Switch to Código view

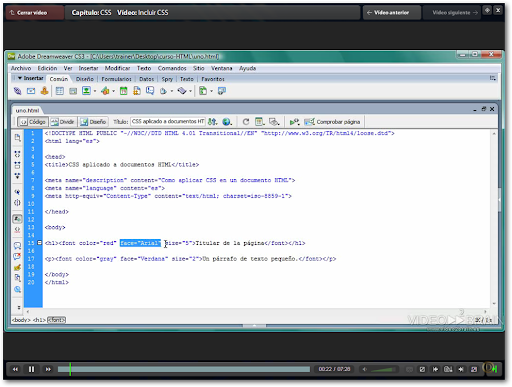point(33,122)
